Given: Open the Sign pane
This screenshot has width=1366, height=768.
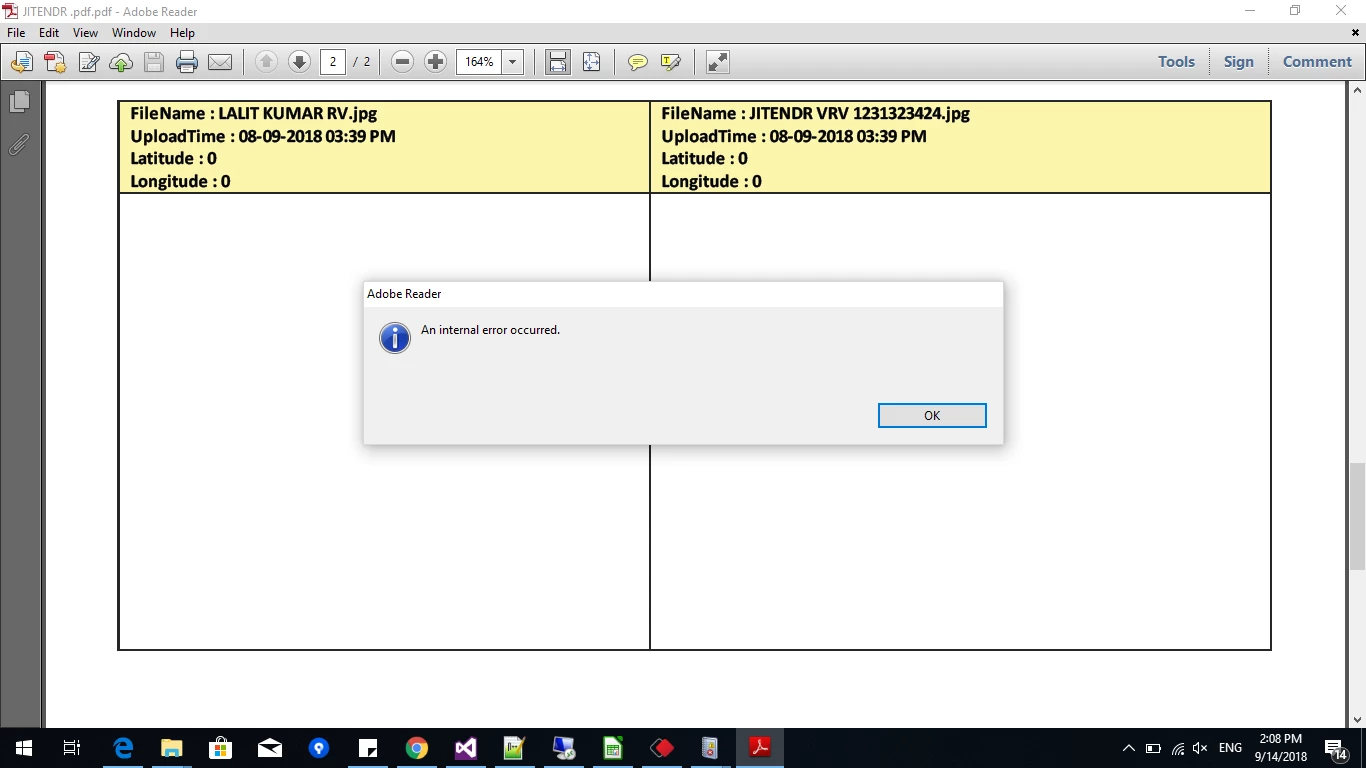Looking at the screenshot, I should click(1238, 62).
